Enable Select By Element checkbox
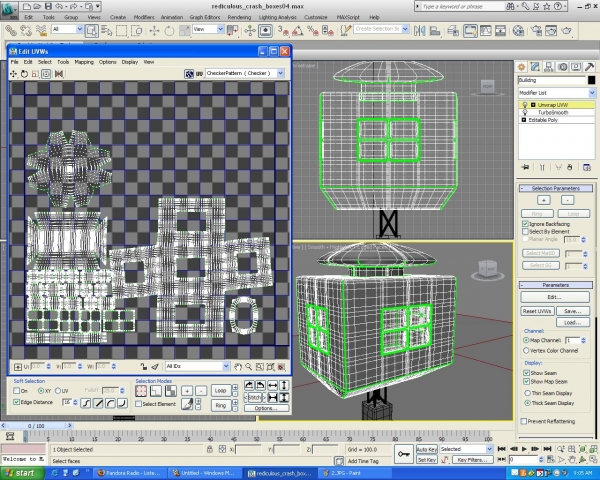This screenshot has width=600, height=480. pyautogui.click(x=526, y=232)
